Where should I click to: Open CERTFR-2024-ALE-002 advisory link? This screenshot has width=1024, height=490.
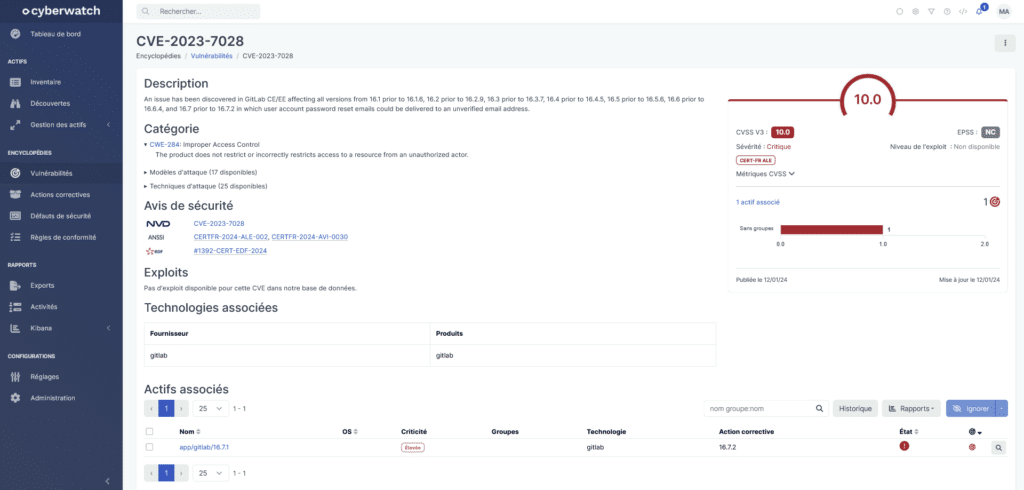231,237
